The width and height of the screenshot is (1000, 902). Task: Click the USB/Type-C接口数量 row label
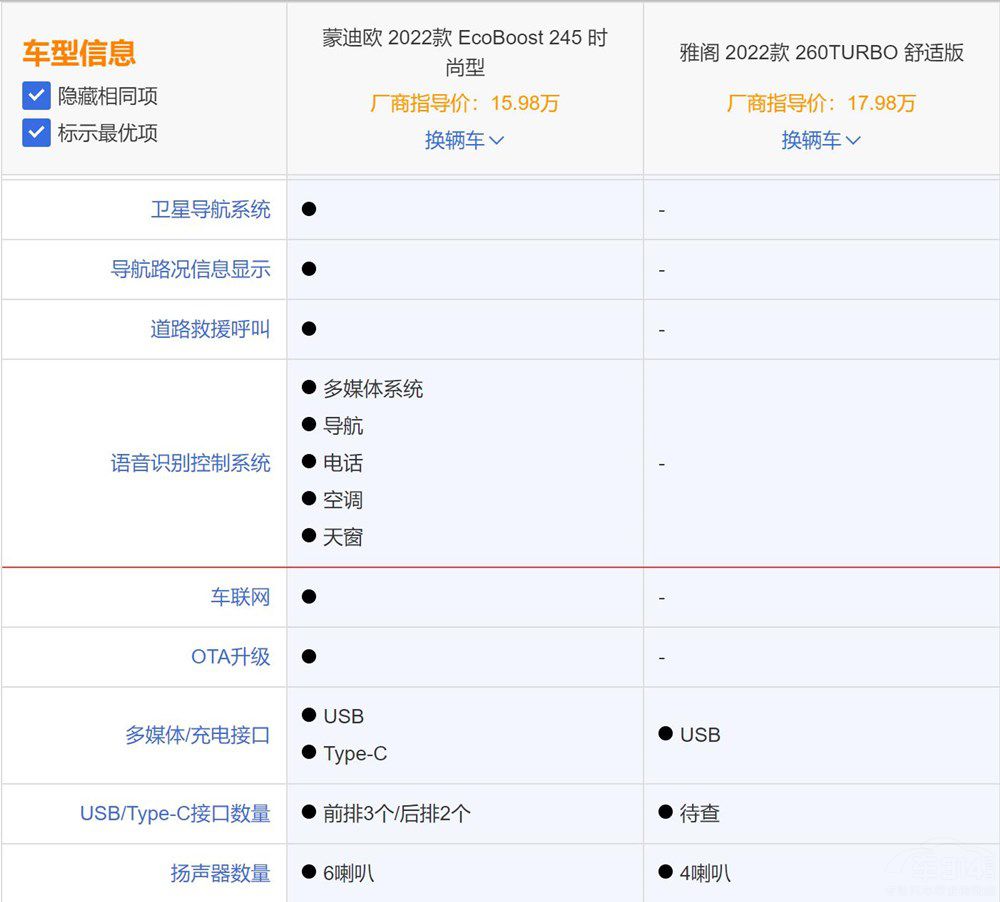click(175, 814)
